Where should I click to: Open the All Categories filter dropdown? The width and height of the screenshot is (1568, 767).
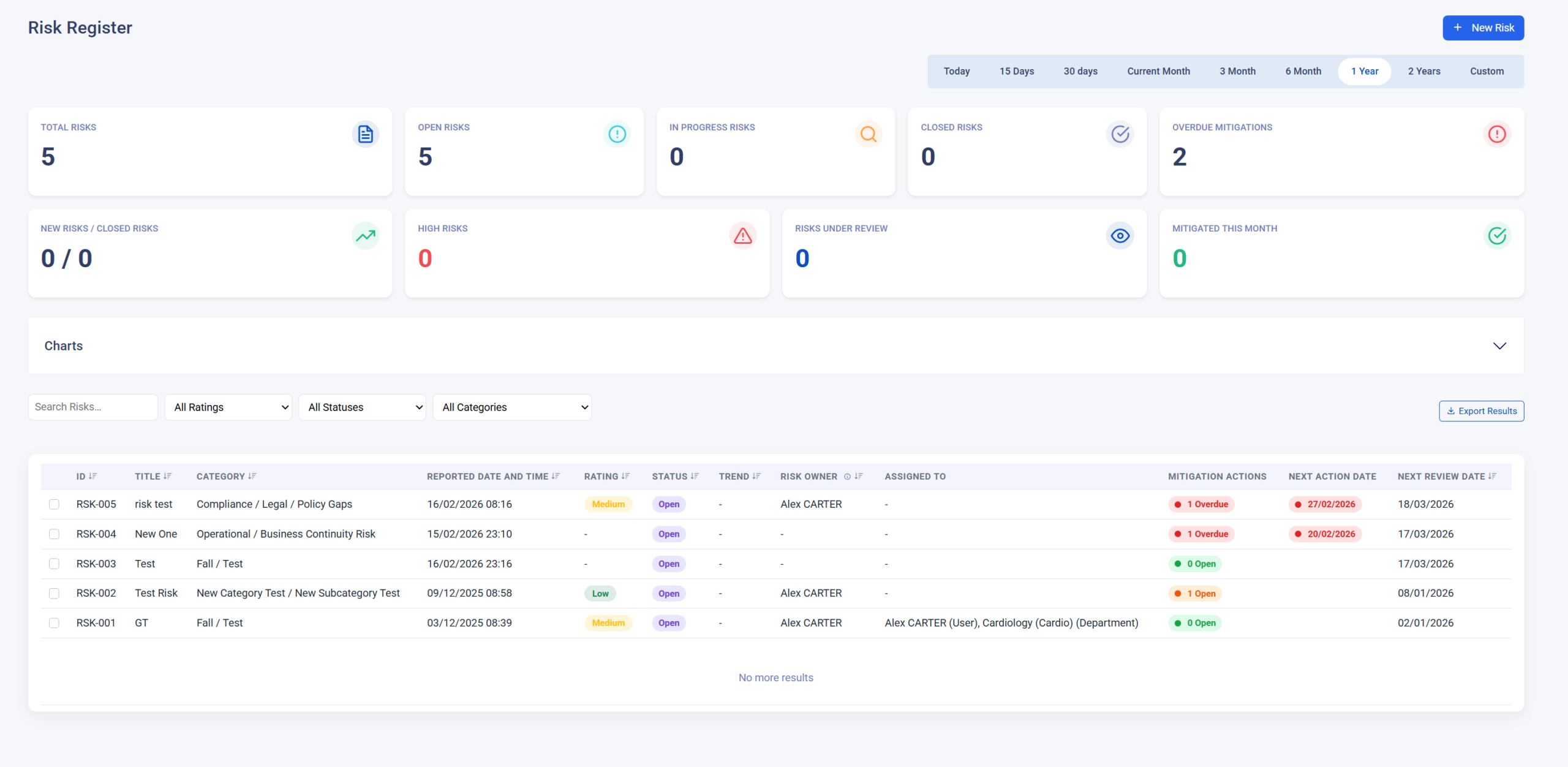[512, 407]
